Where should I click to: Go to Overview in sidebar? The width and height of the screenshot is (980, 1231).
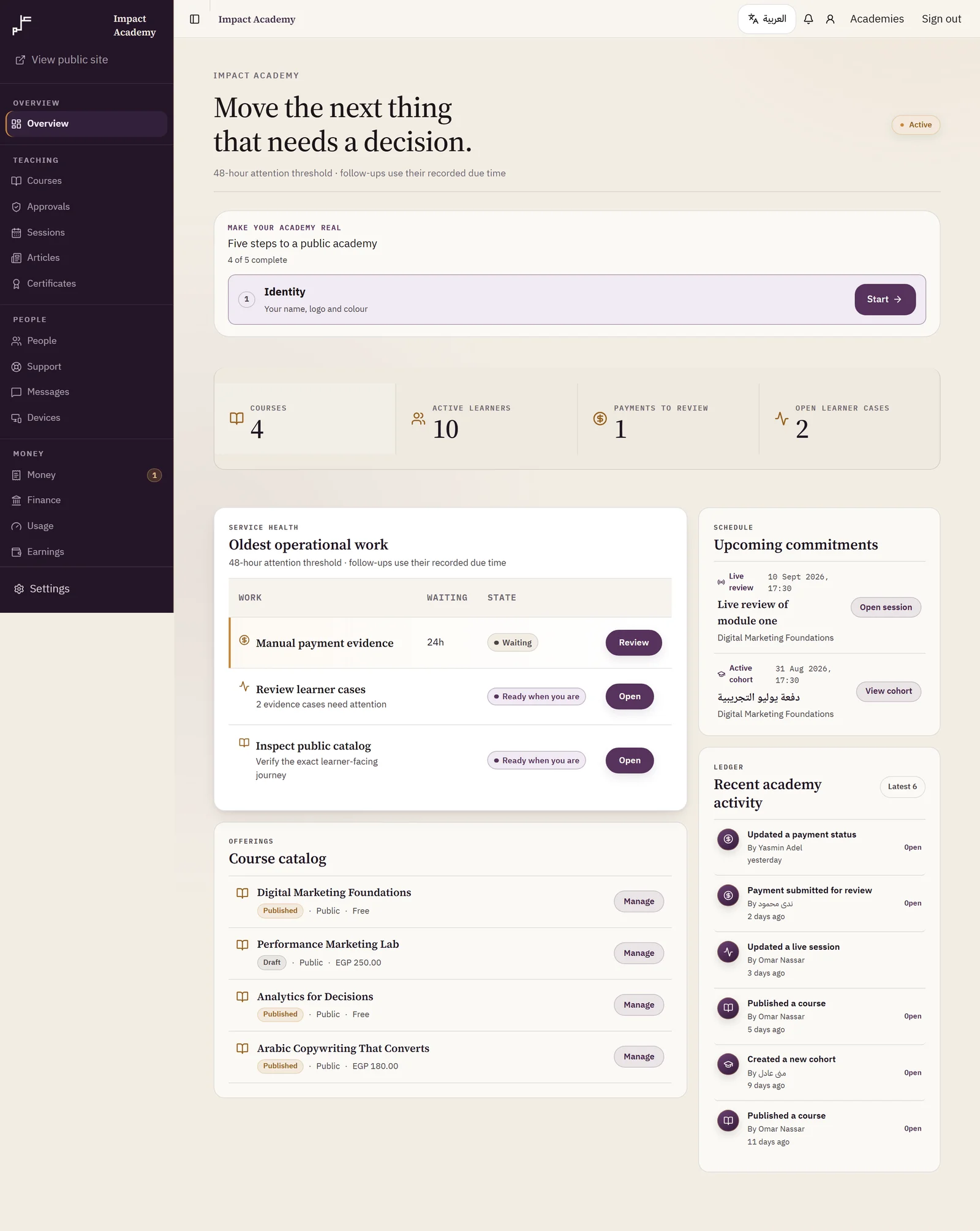coord(86,124)
